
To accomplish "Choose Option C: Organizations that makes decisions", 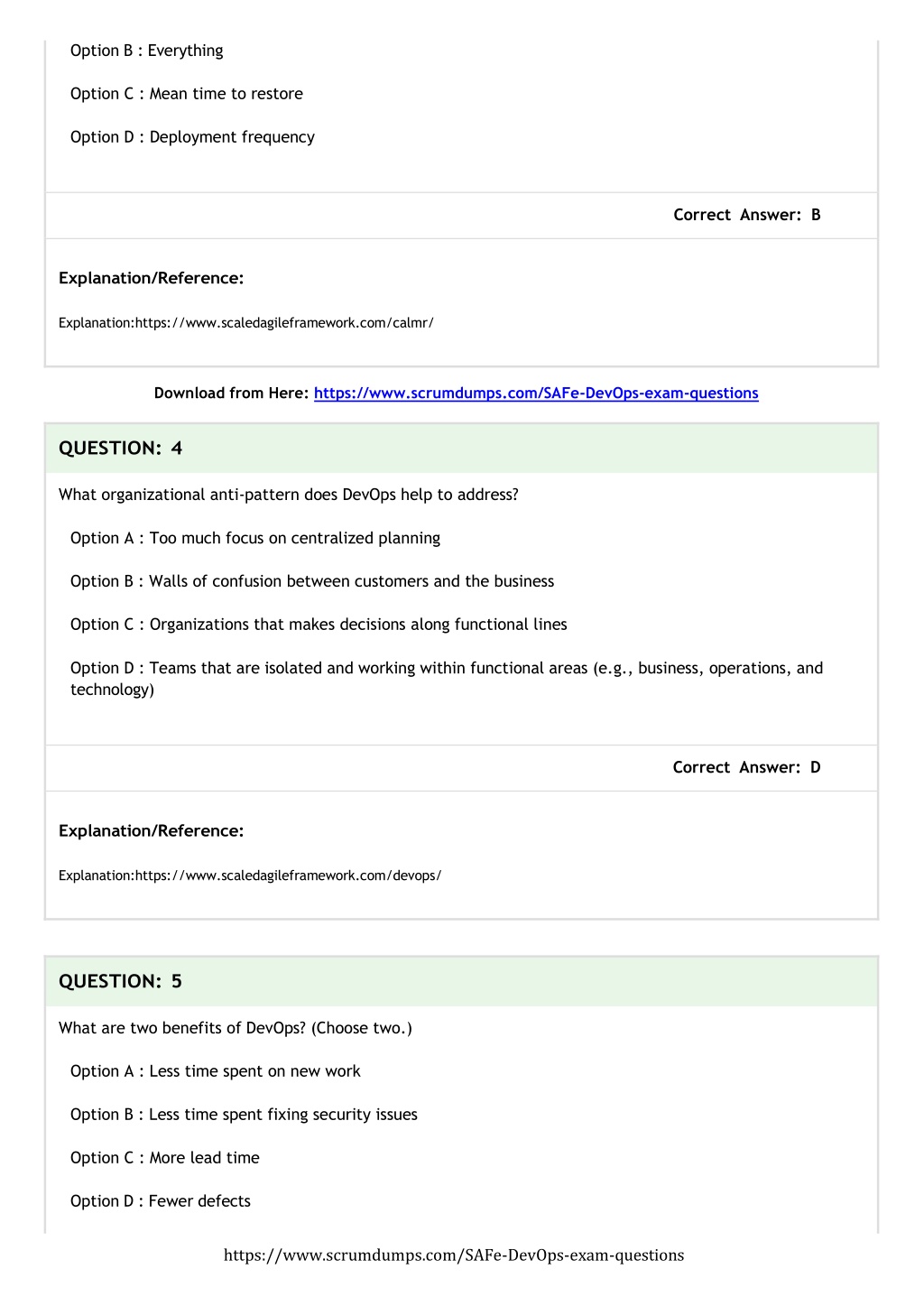I will point(319,625).
